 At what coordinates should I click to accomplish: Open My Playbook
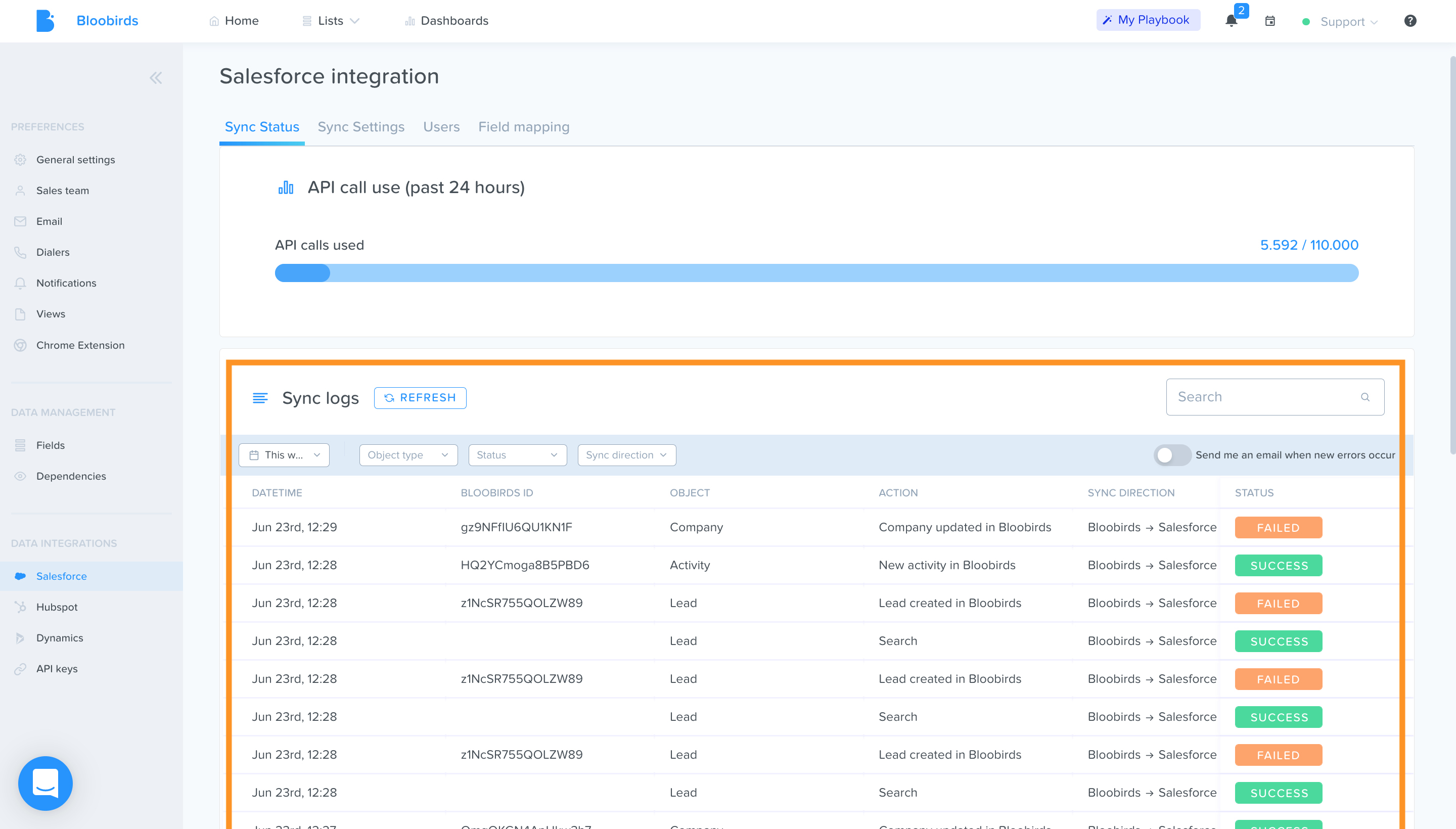(1148, 20)
